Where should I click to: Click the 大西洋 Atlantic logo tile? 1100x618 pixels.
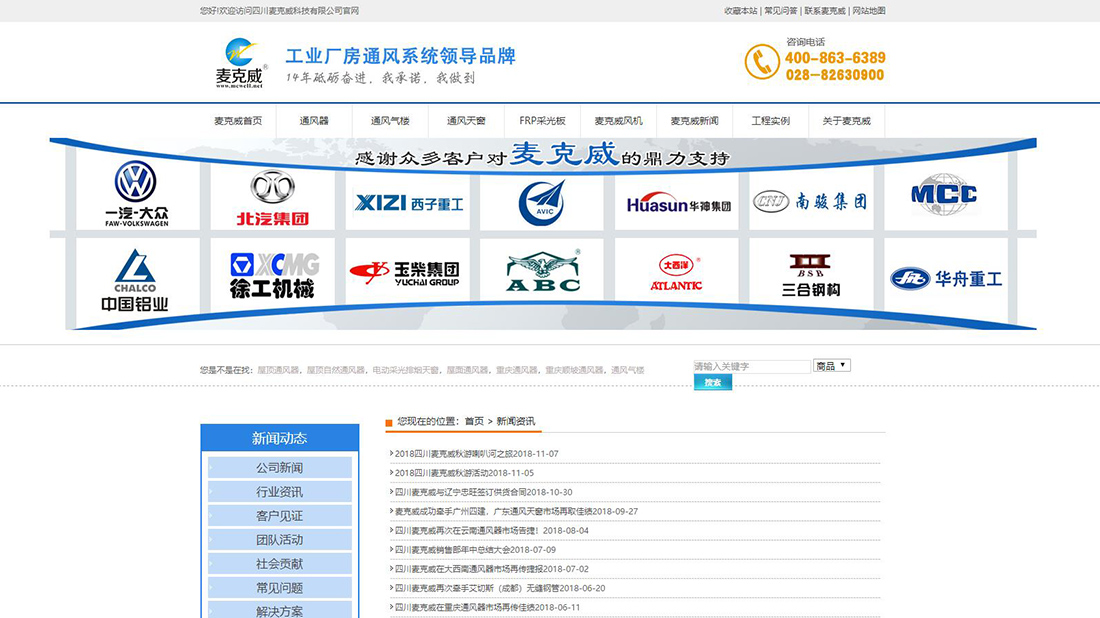click(x=676, y=271)
